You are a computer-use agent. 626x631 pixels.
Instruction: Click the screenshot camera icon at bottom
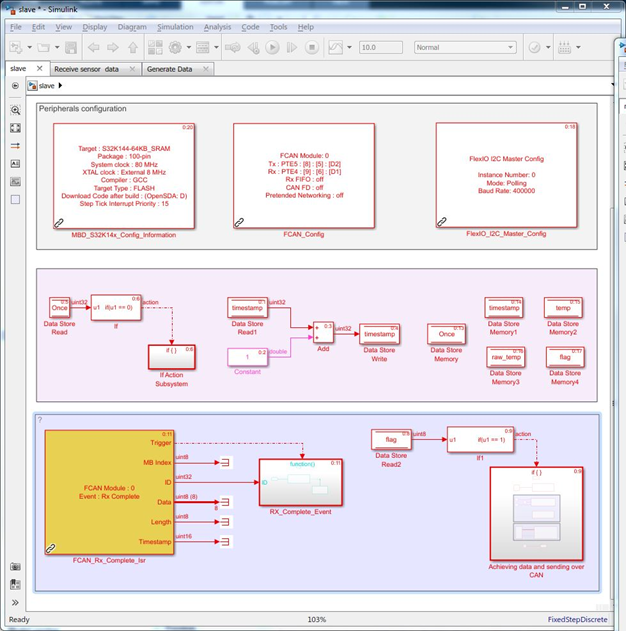[15, 567]
